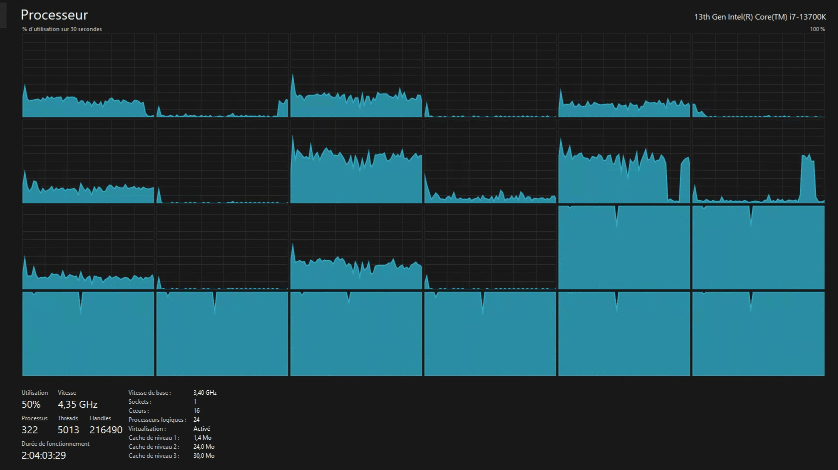Click the 13th Gen Intel Core i7-13700K label
The height and width of the screenshot is (470, 838).
[759, 17]
